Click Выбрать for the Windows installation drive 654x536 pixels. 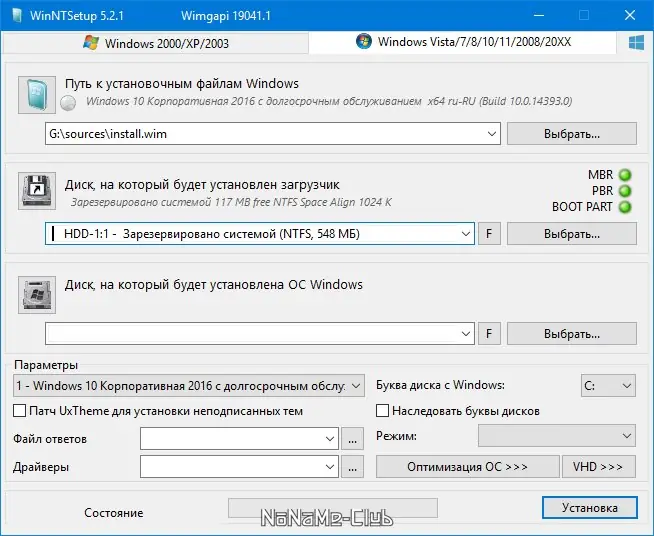pyautogui.click(x=572, y=334)
